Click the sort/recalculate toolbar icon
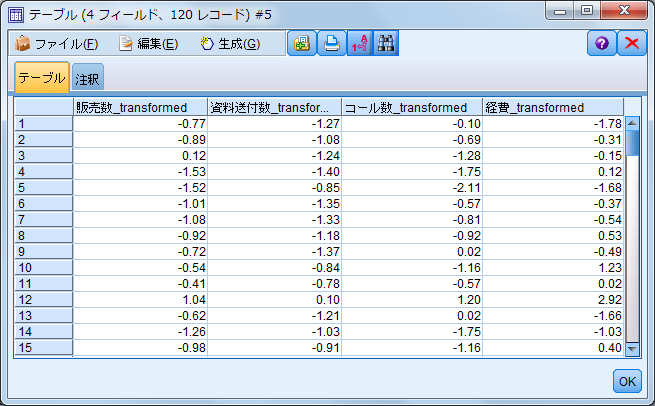 pos(358,44)
